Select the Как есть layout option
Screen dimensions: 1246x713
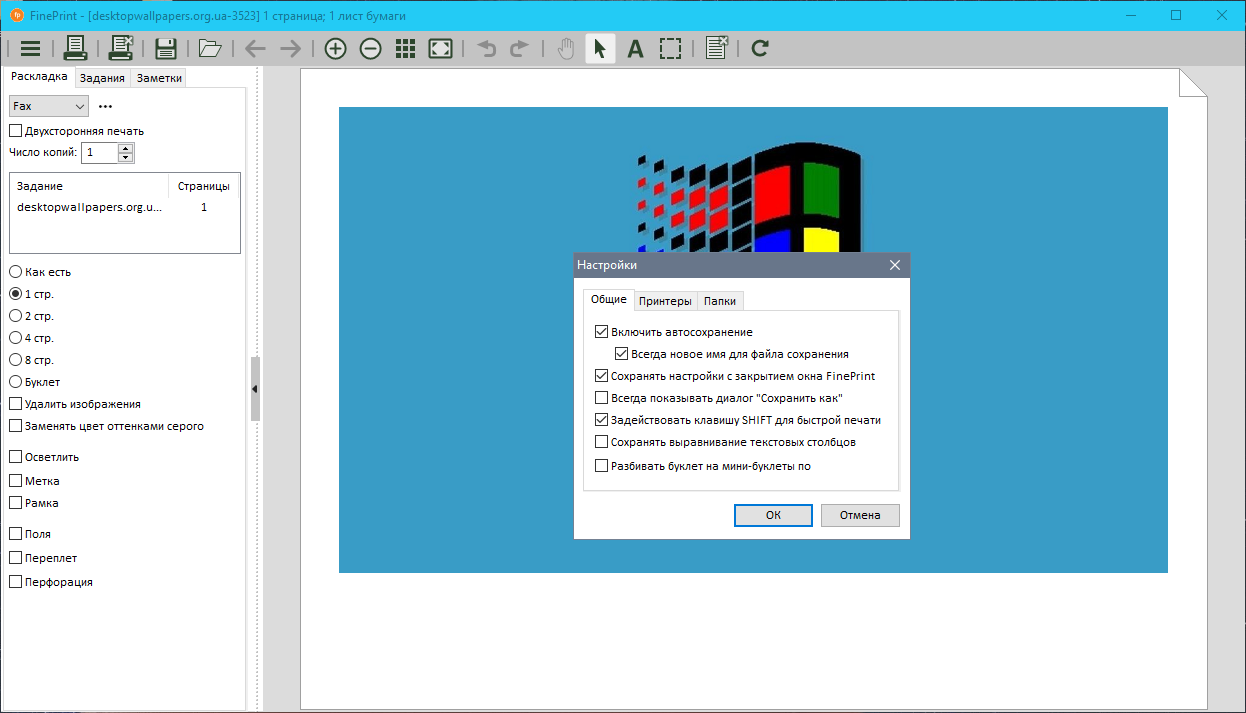click(x=40, y=272)
